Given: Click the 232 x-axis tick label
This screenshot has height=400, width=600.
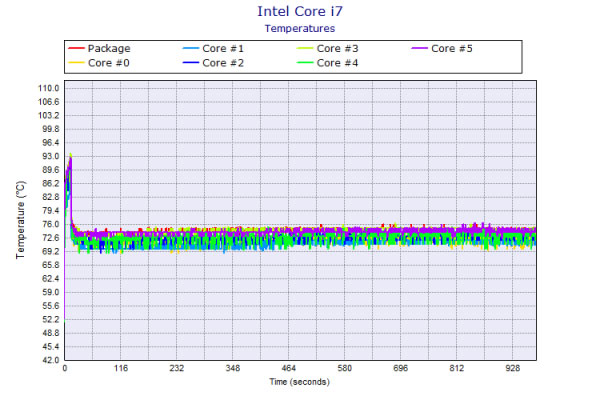Looking at the screenshot, I should [x=176, y=368].
